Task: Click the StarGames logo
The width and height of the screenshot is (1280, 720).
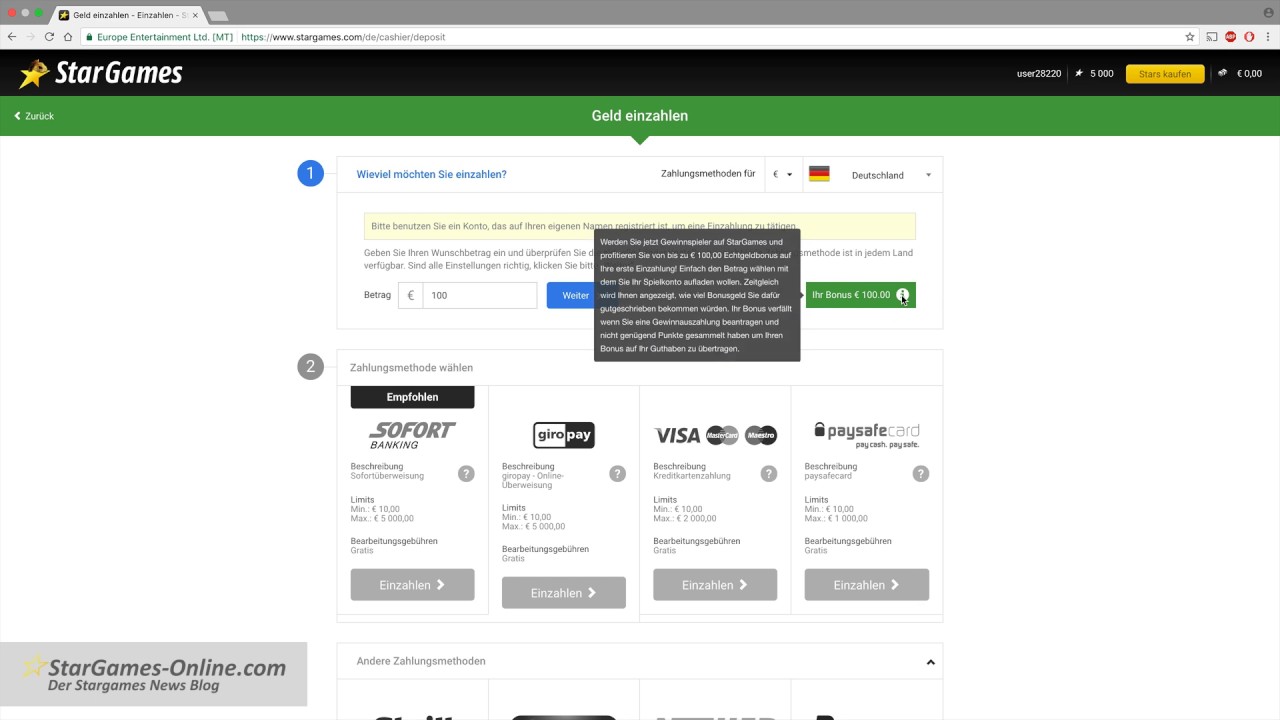Action: click(x=101, y=73)
